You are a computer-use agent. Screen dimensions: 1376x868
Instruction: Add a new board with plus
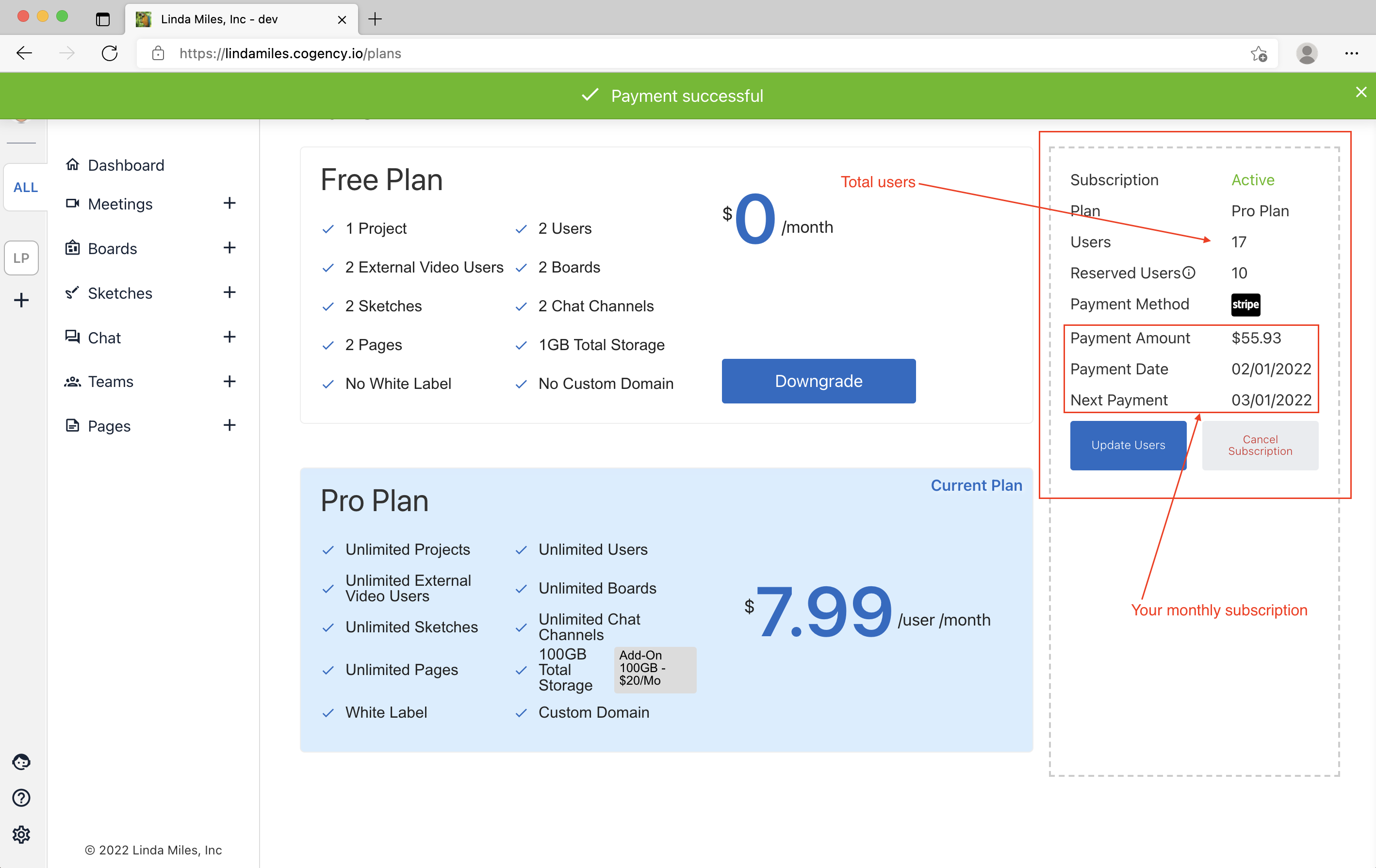229,248
